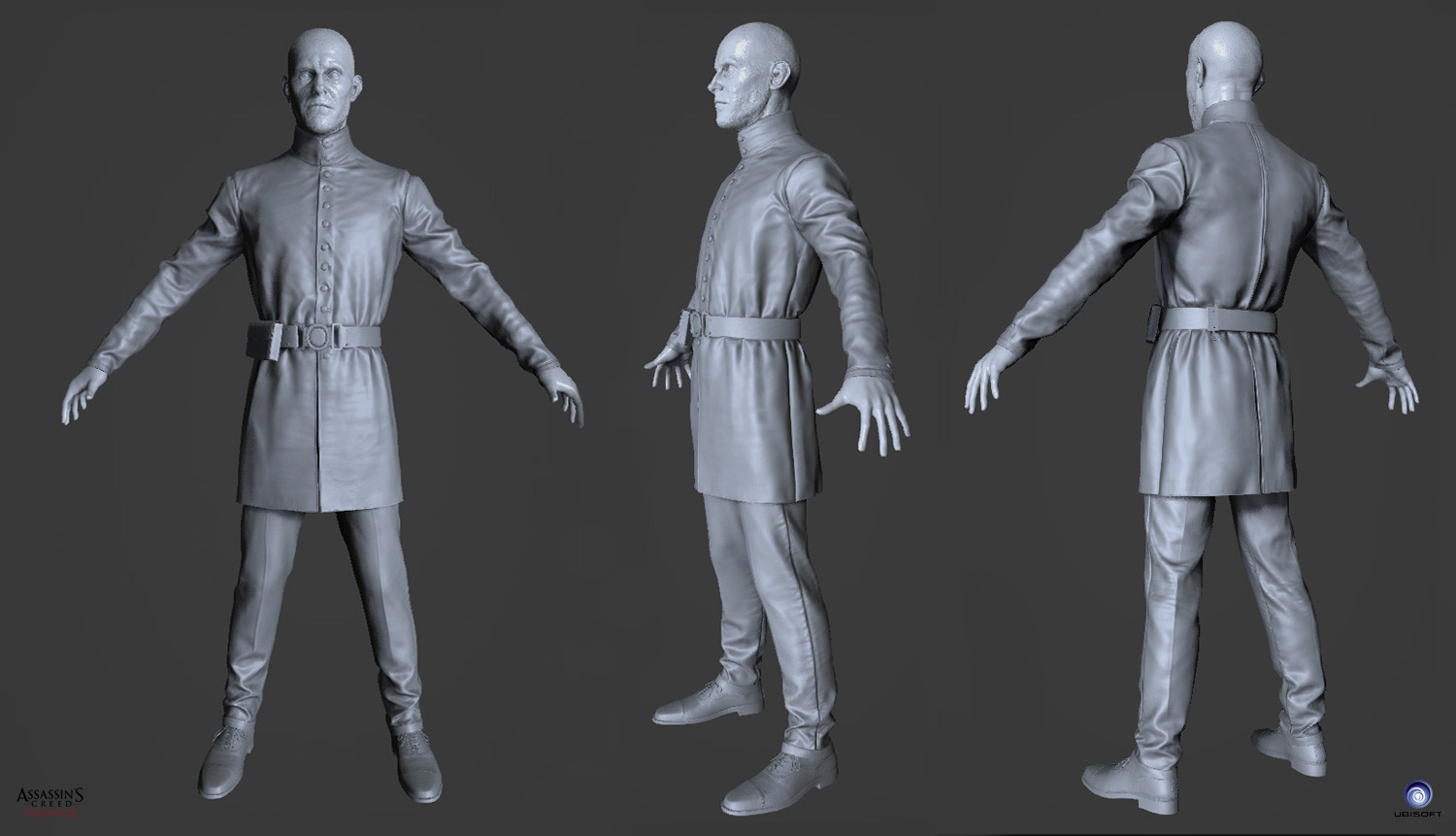Click the side-view model's forward shoe
The image size is (1456, 836).
pos(778,779)
